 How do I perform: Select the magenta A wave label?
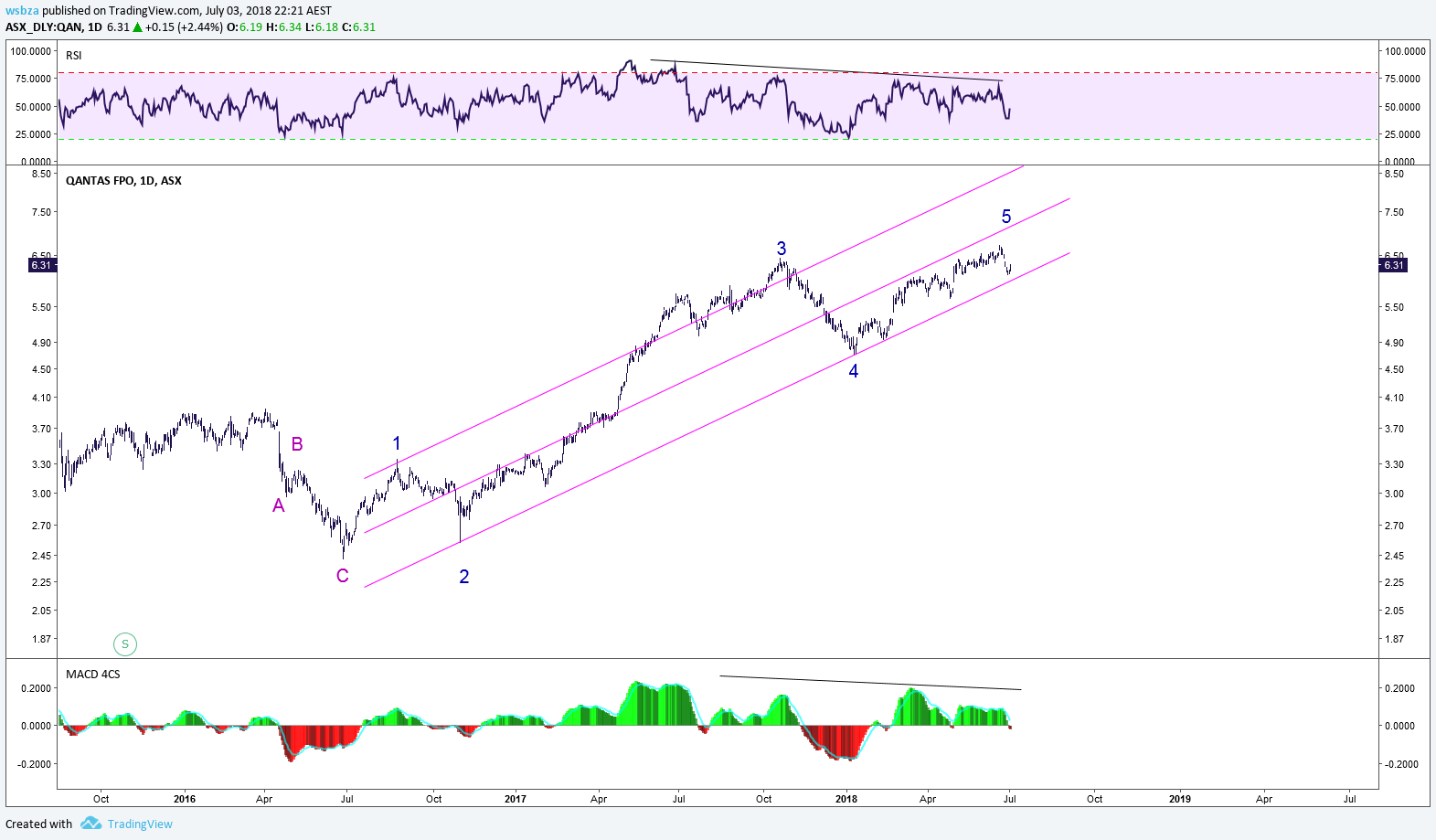[x=279, y=505]
